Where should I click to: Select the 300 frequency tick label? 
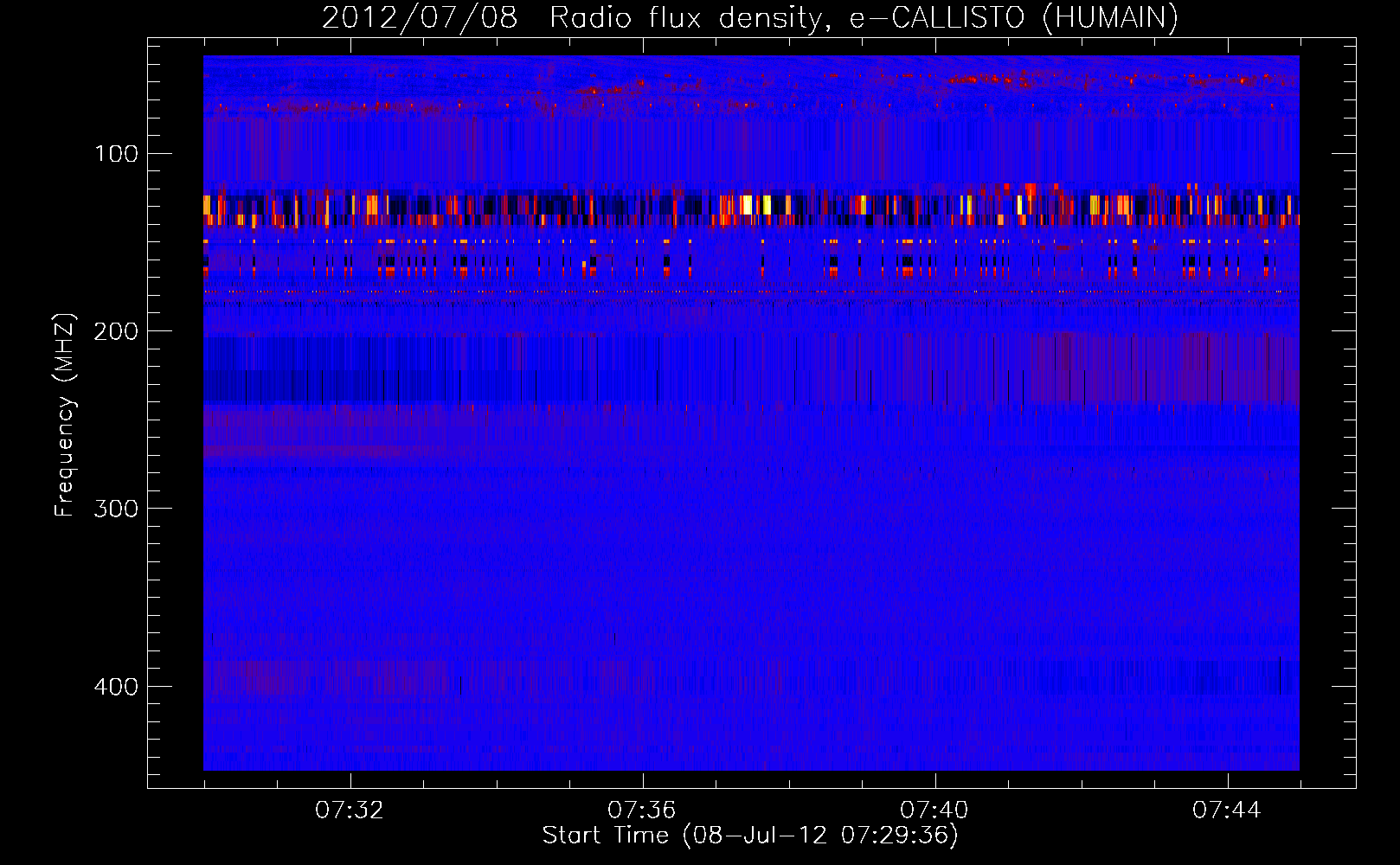(x=116, y=509)
